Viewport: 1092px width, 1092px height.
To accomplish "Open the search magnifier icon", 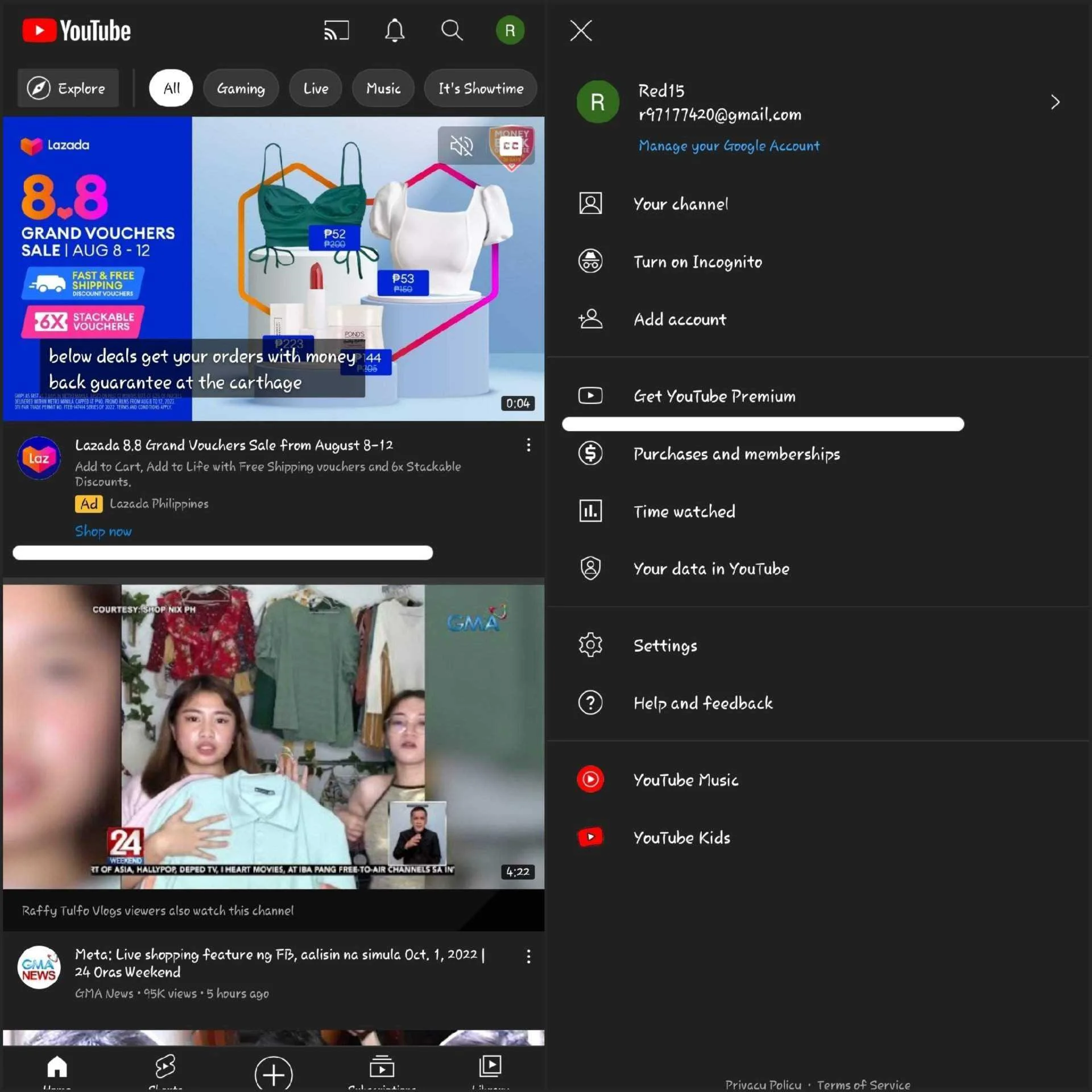I will coord(452,31).
